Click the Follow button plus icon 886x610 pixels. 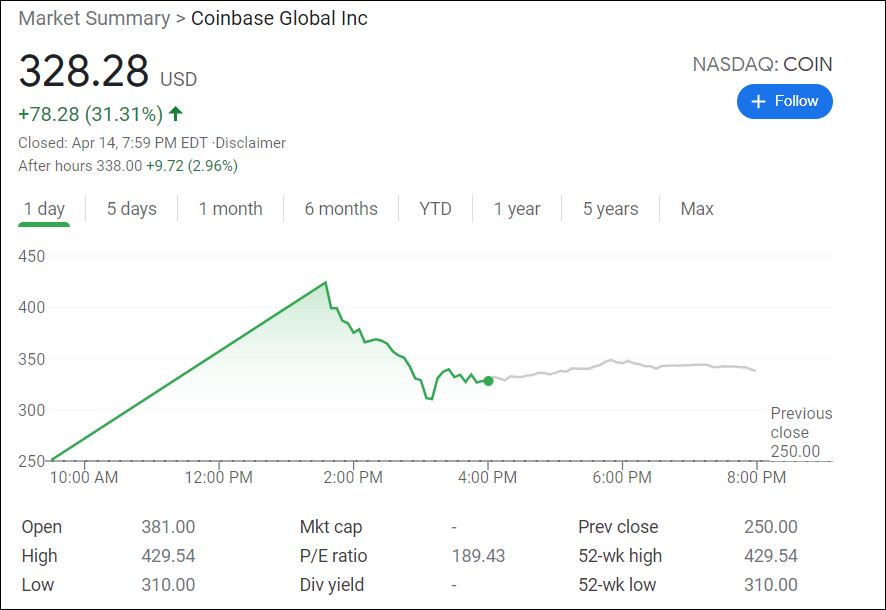758,102
